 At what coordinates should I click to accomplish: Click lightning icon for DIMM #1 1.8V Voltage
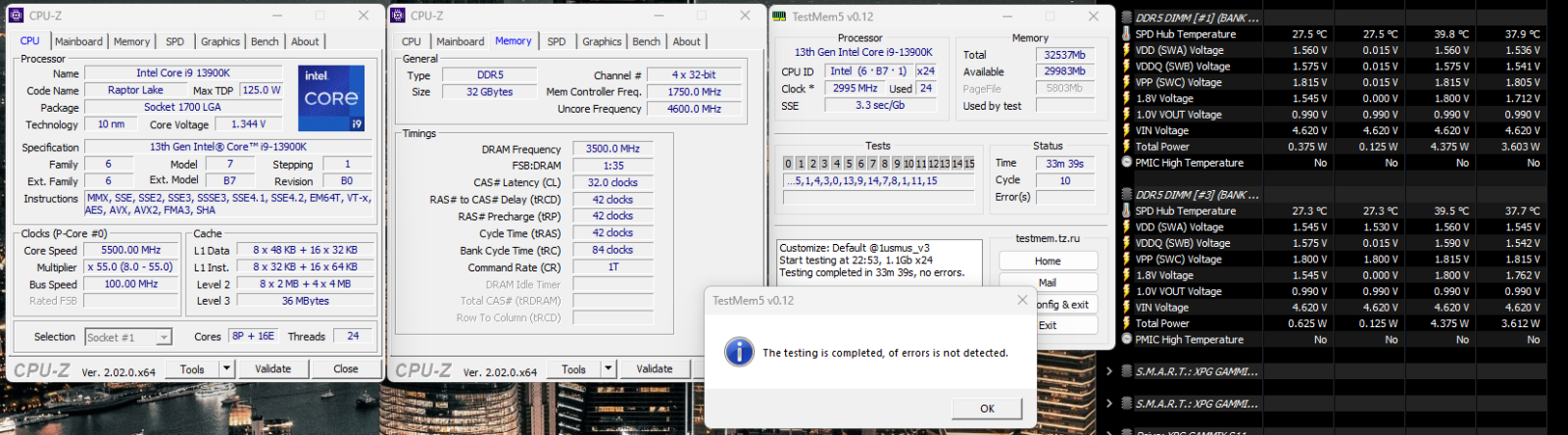point(1127,98)
